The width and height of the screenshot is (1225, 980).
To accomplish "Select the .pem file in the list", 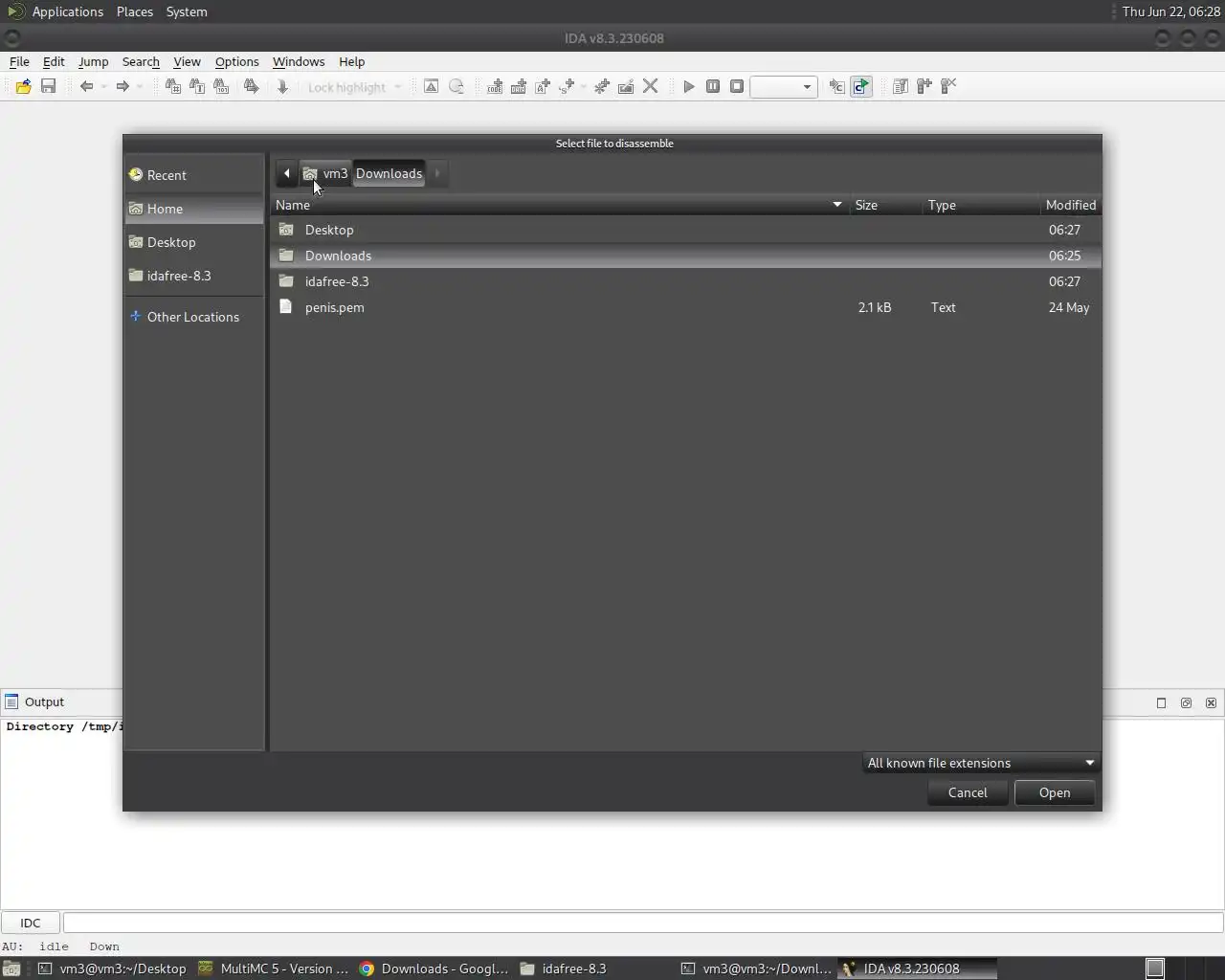I will tap(685, 307).
